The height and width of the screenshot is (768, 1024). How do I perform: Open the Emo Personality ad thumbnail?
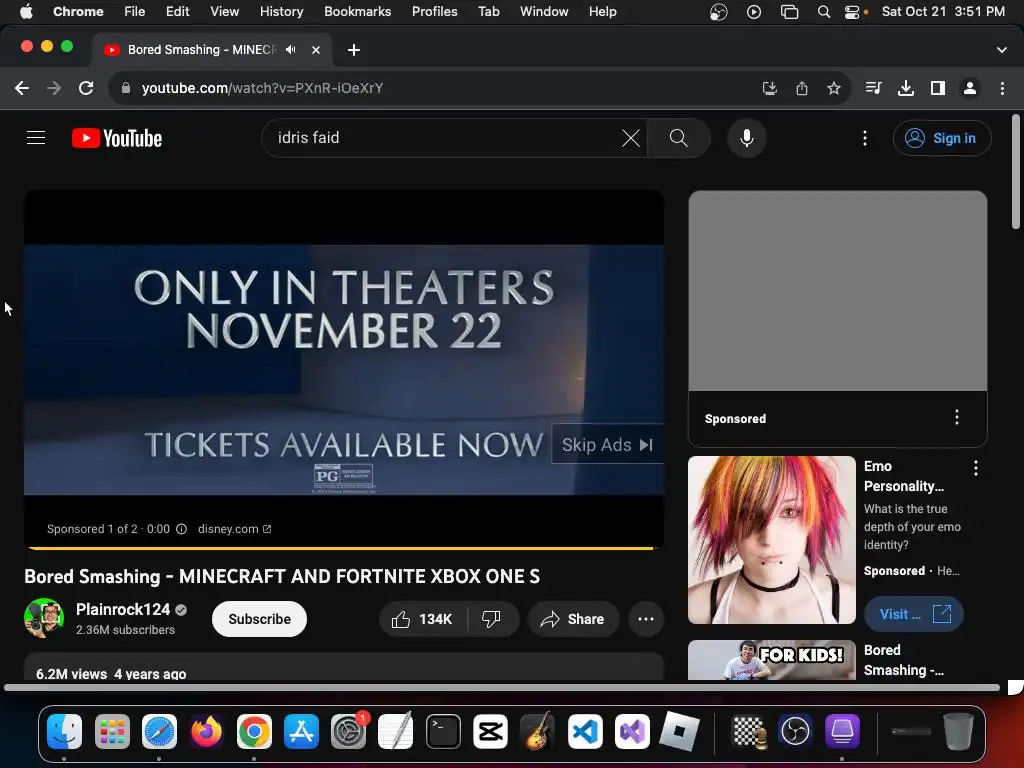tap(772, 540)
